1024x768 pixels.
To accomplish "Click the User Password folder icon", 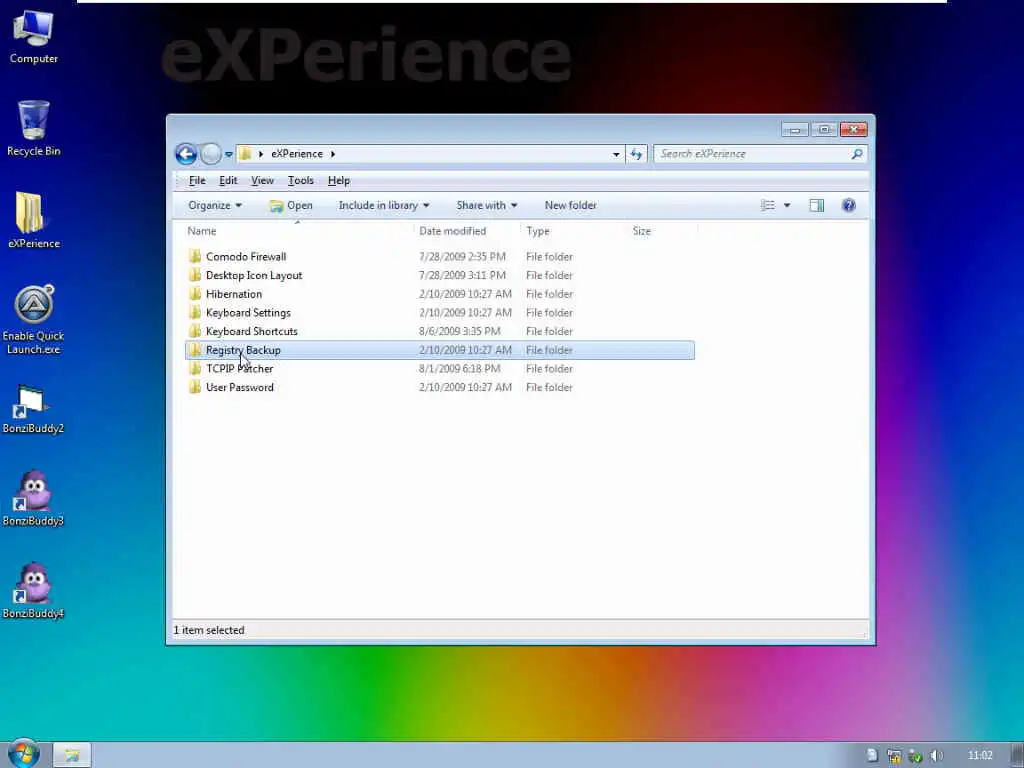I will [195, 387].
